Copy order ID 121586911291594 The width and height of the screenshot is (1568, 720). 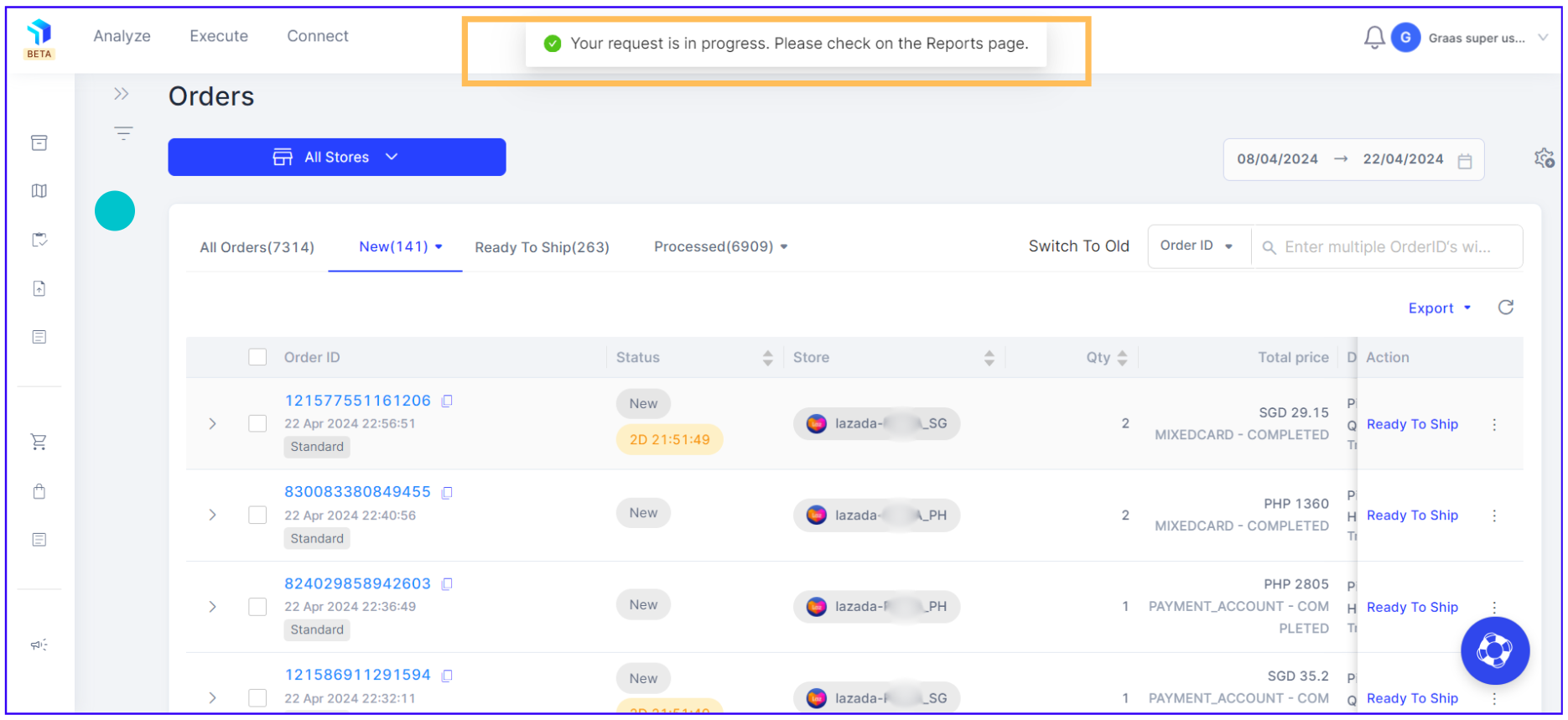coord(447,676)
